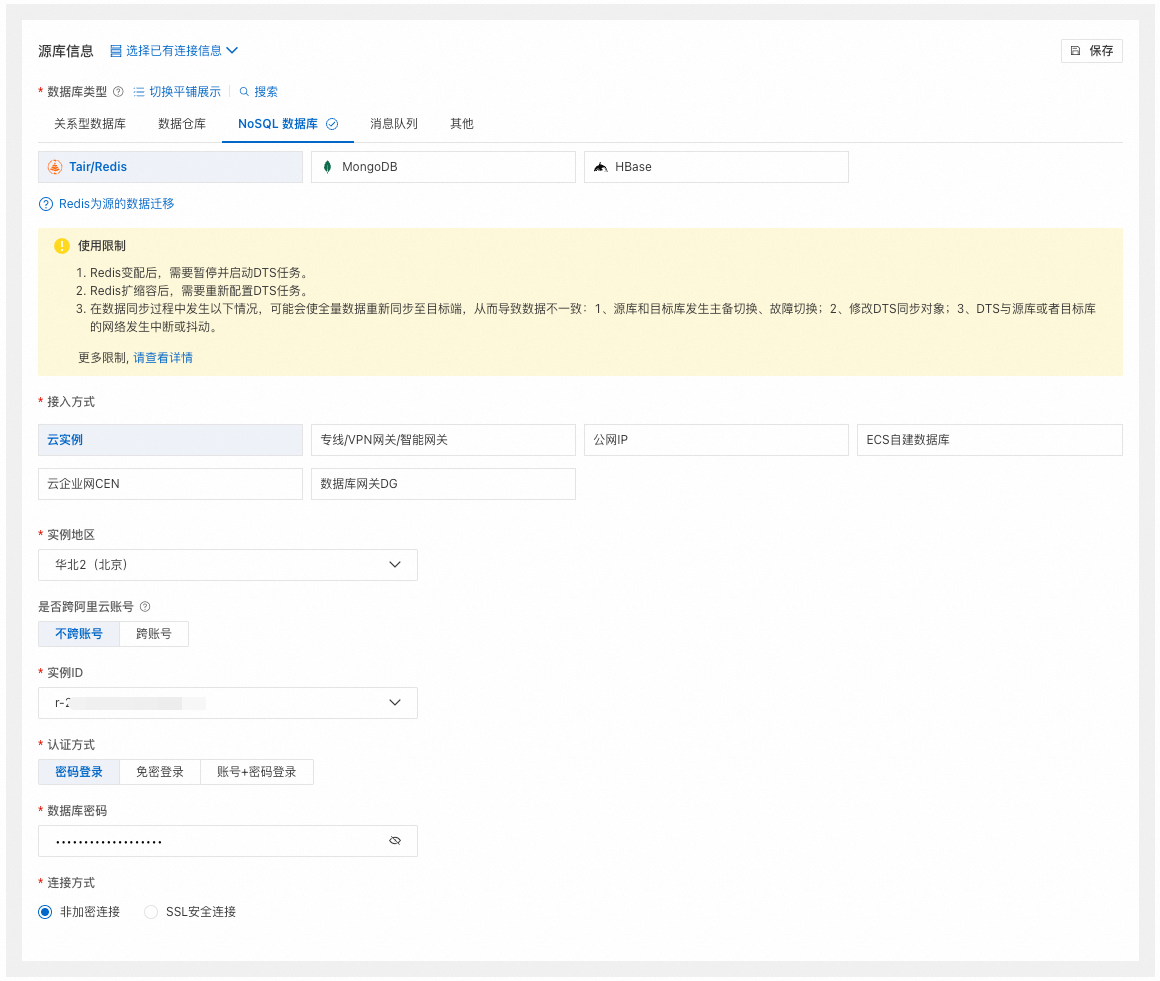Select 云企业网CEN access method
Screen dimensions: 1160x981
coord(170,484)
